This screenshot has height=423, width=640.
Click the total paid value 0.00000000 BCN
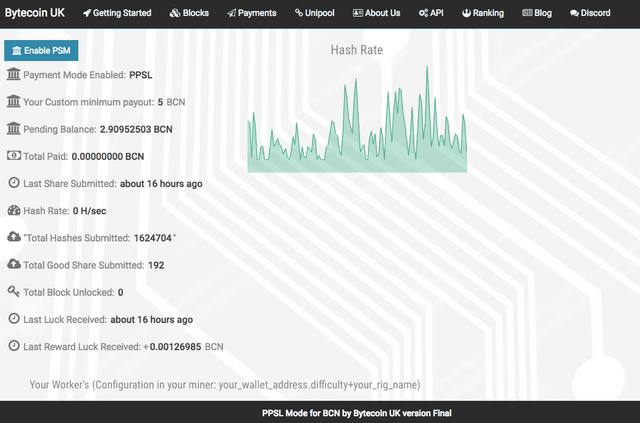pyautogui.click(x=108, y=156)
